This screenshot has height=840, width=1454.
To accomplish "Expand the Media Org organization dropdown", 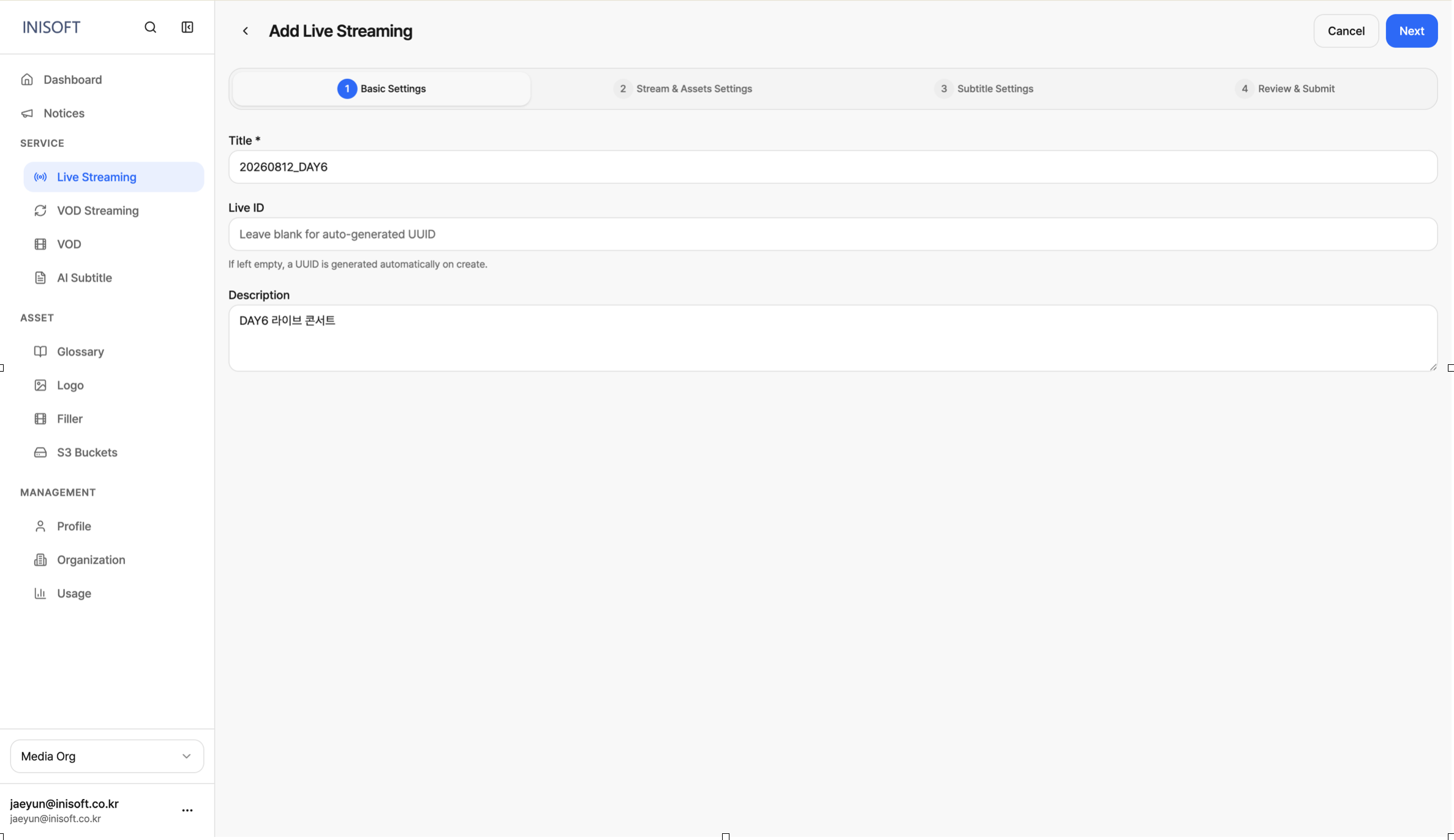I will pyautogui.click(x=107, y=756).
